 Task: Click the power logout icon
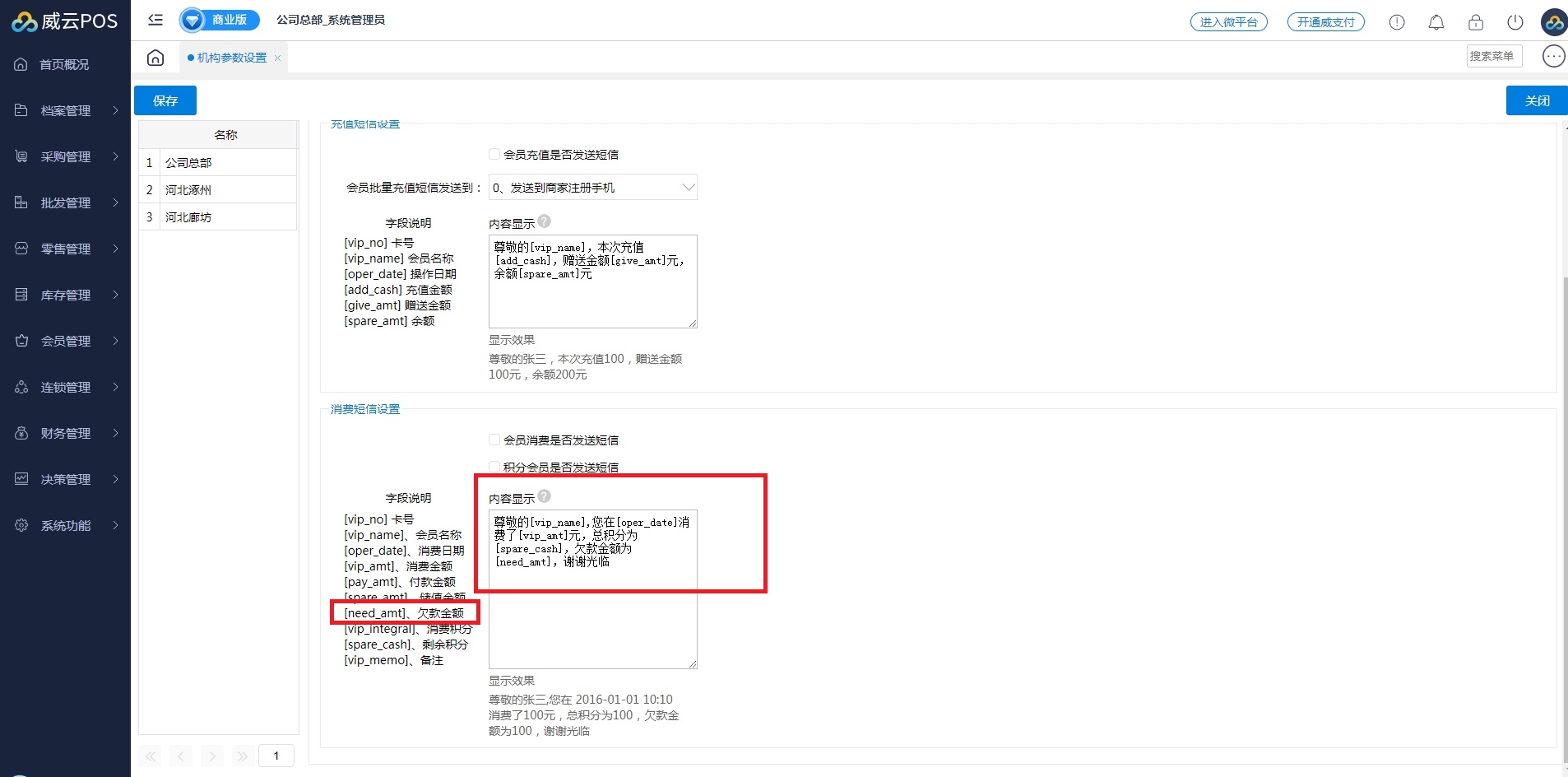tap(1515, 22)
